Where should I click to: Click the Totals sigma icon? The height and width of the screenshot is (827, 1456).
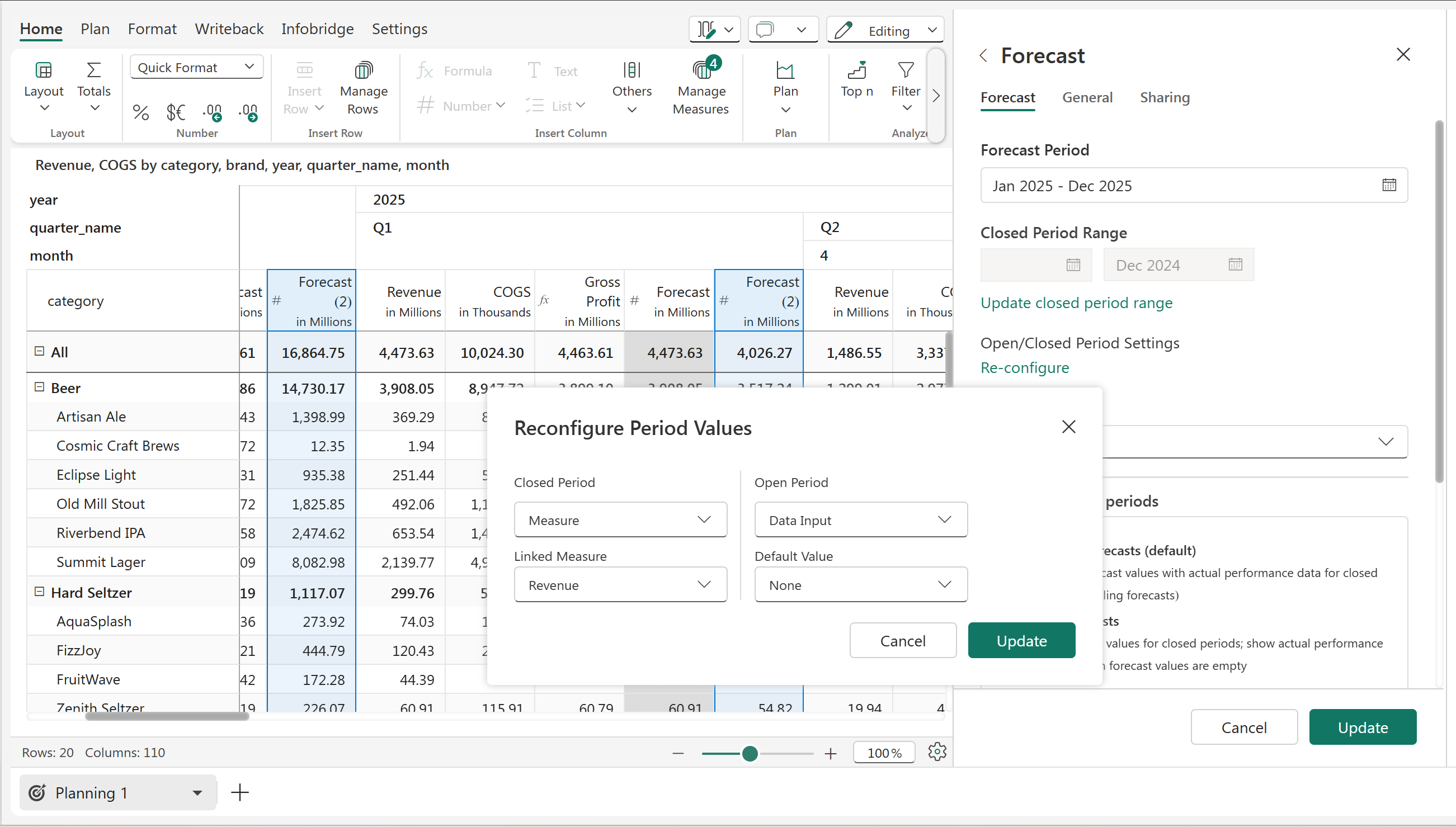coord(94,70)
